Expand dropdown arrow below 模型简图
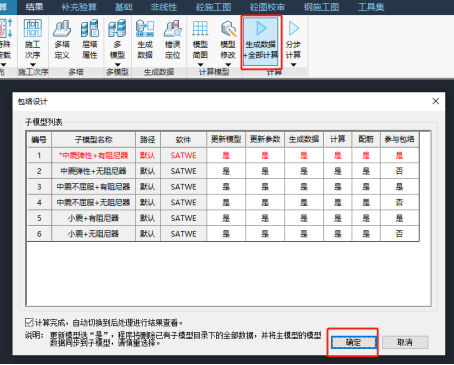Screen dimensions: 454x365 tap(200, 64)
